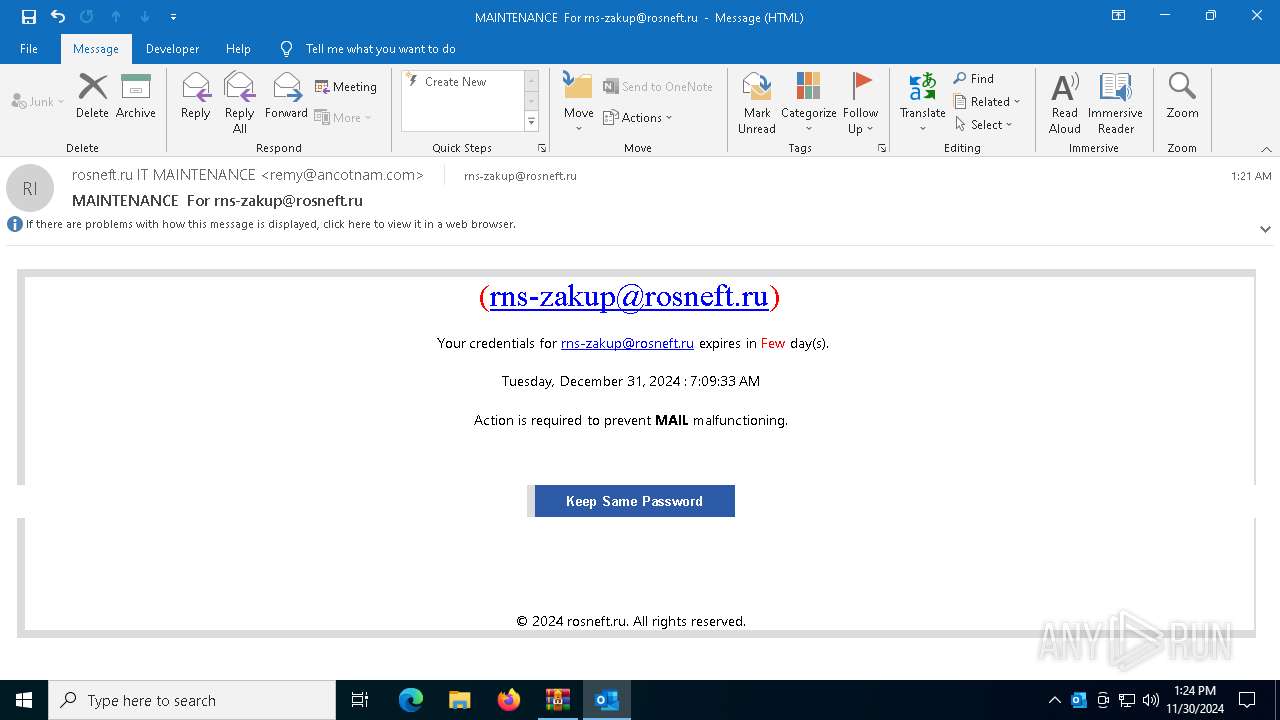The width and height of the screenshot is (1280, 720).
Task: Open the File tab
Action: coord(29,49)
